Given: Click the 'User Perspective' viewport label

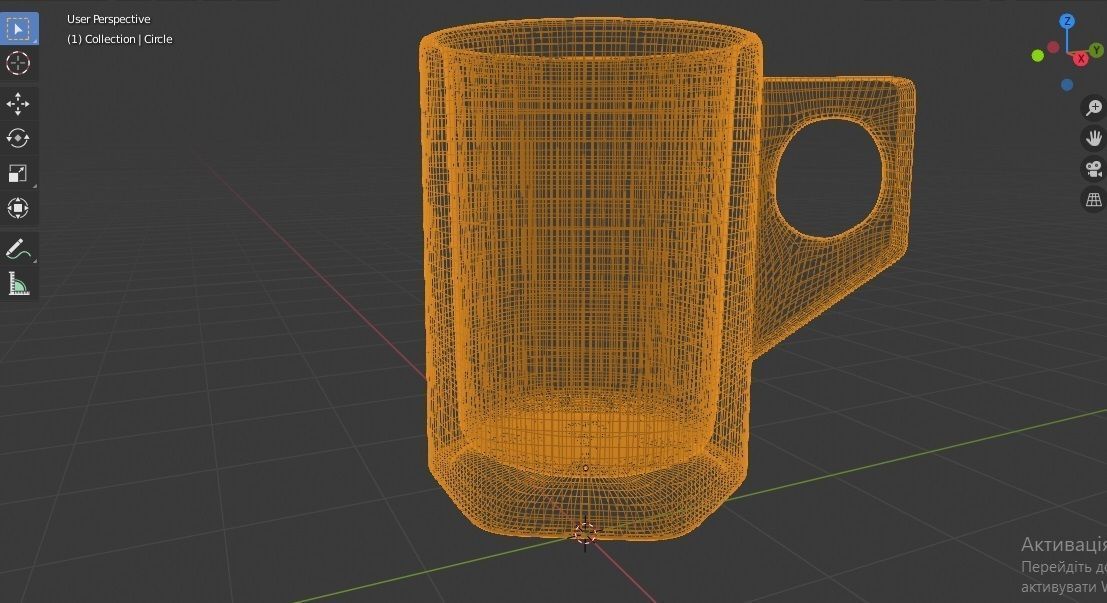Looking at the screenshot, I should click(x=109, y=19).
